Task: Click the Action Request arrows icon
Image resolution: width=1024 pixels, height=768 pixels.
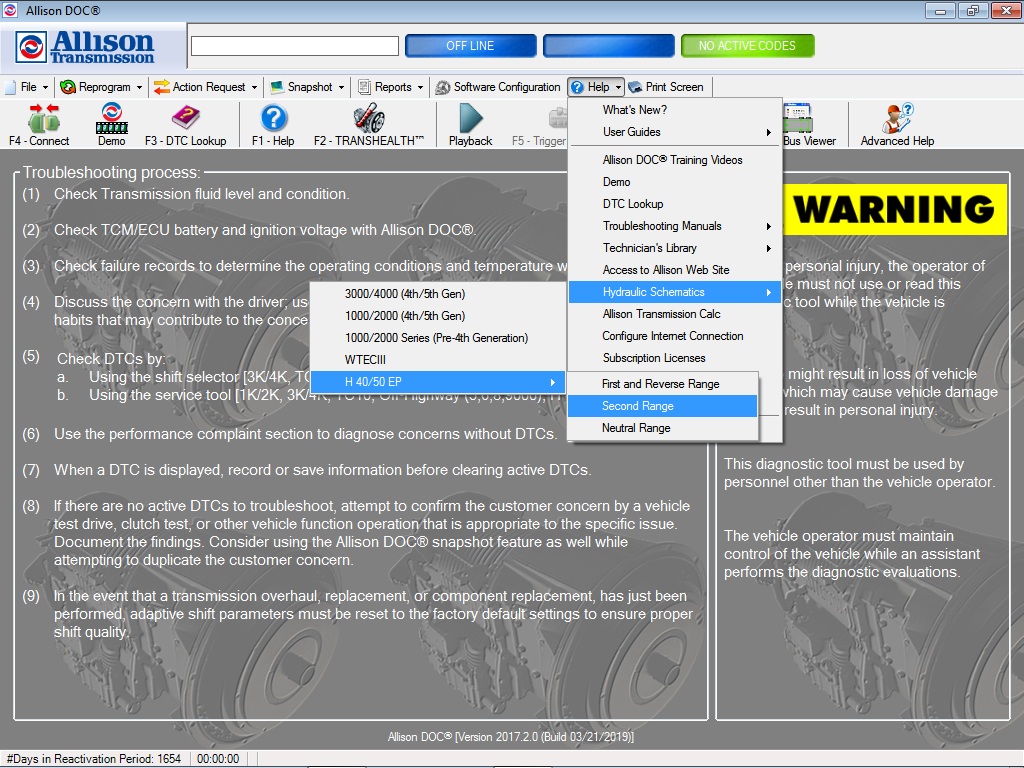Action: pyautogui.click(x=161, y=87)
